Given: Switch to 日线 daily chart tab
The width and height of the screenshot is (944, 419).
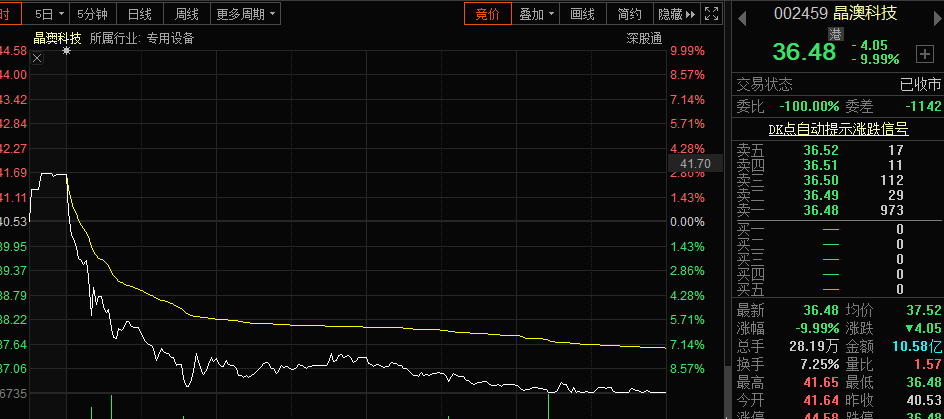Looking at the screenshot, I should [x=140, y=14].
